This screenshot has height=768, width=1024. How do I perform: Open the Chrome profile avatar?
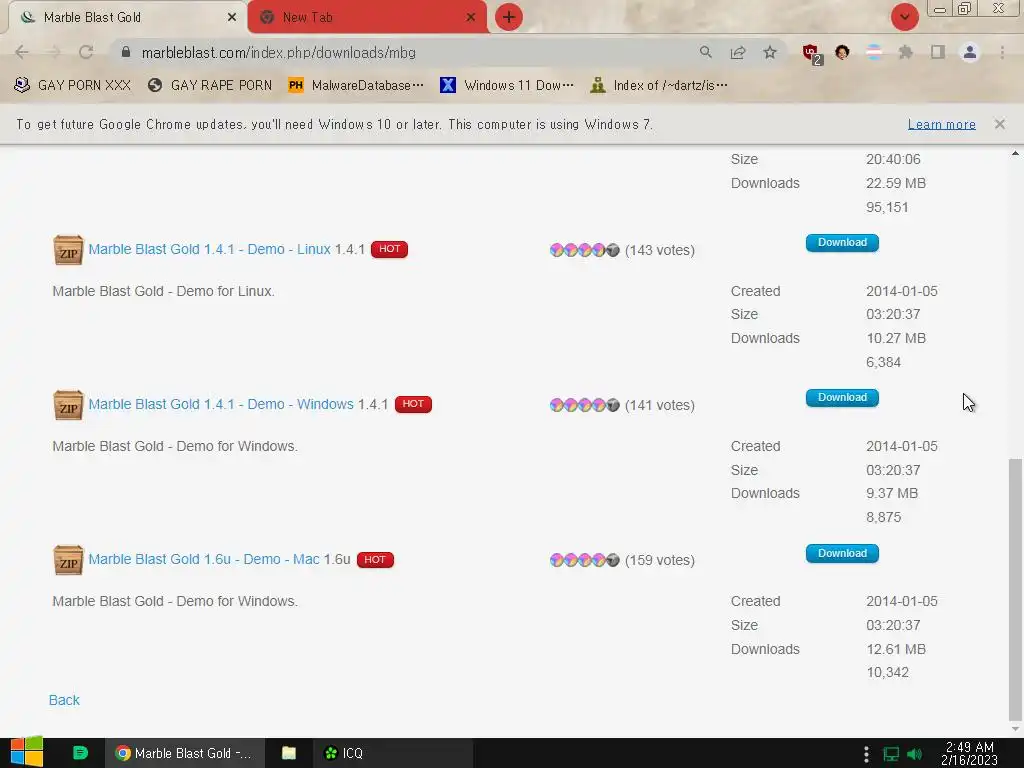point(970,52)
